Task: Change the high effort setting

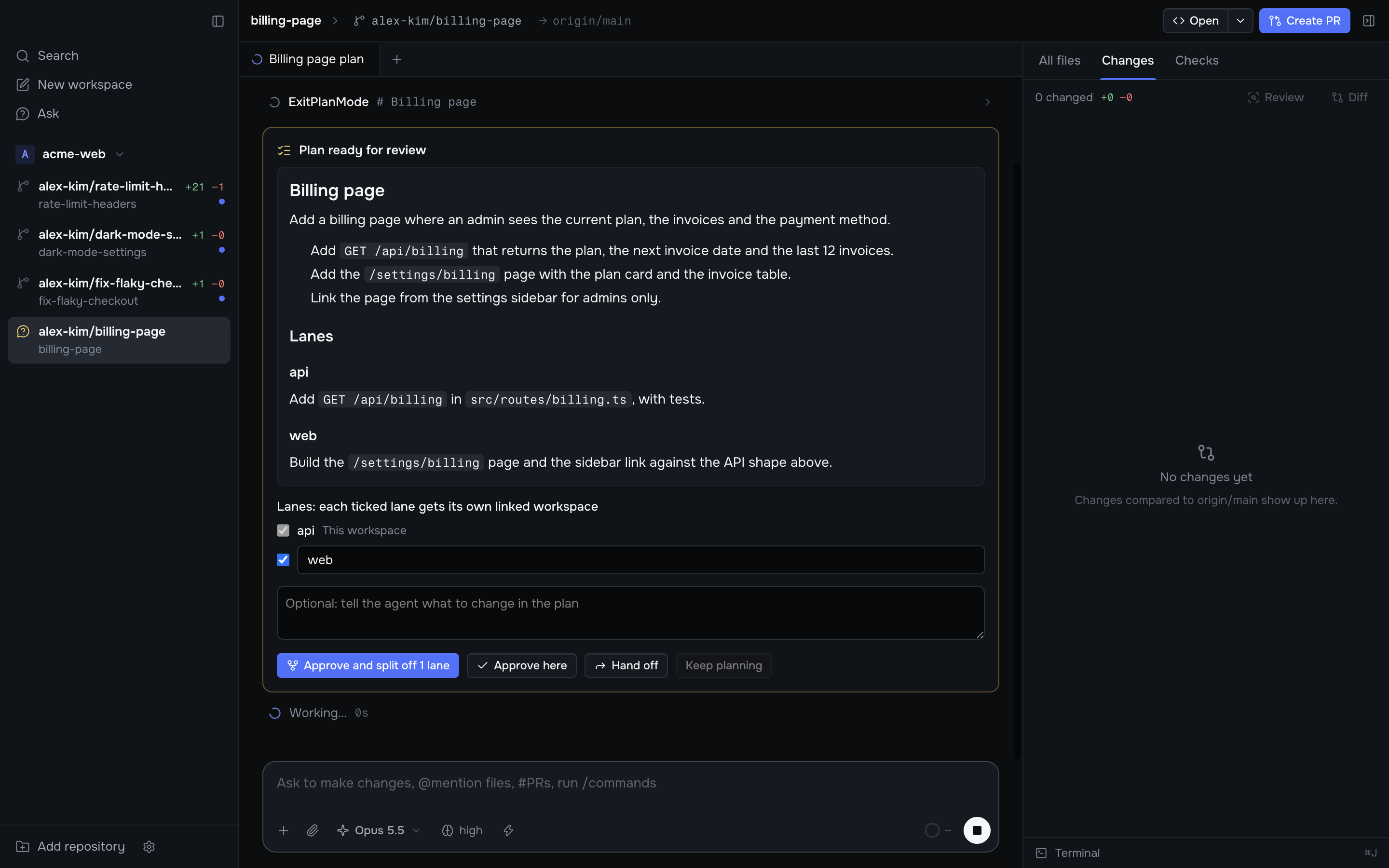Action: coord(462,830)
